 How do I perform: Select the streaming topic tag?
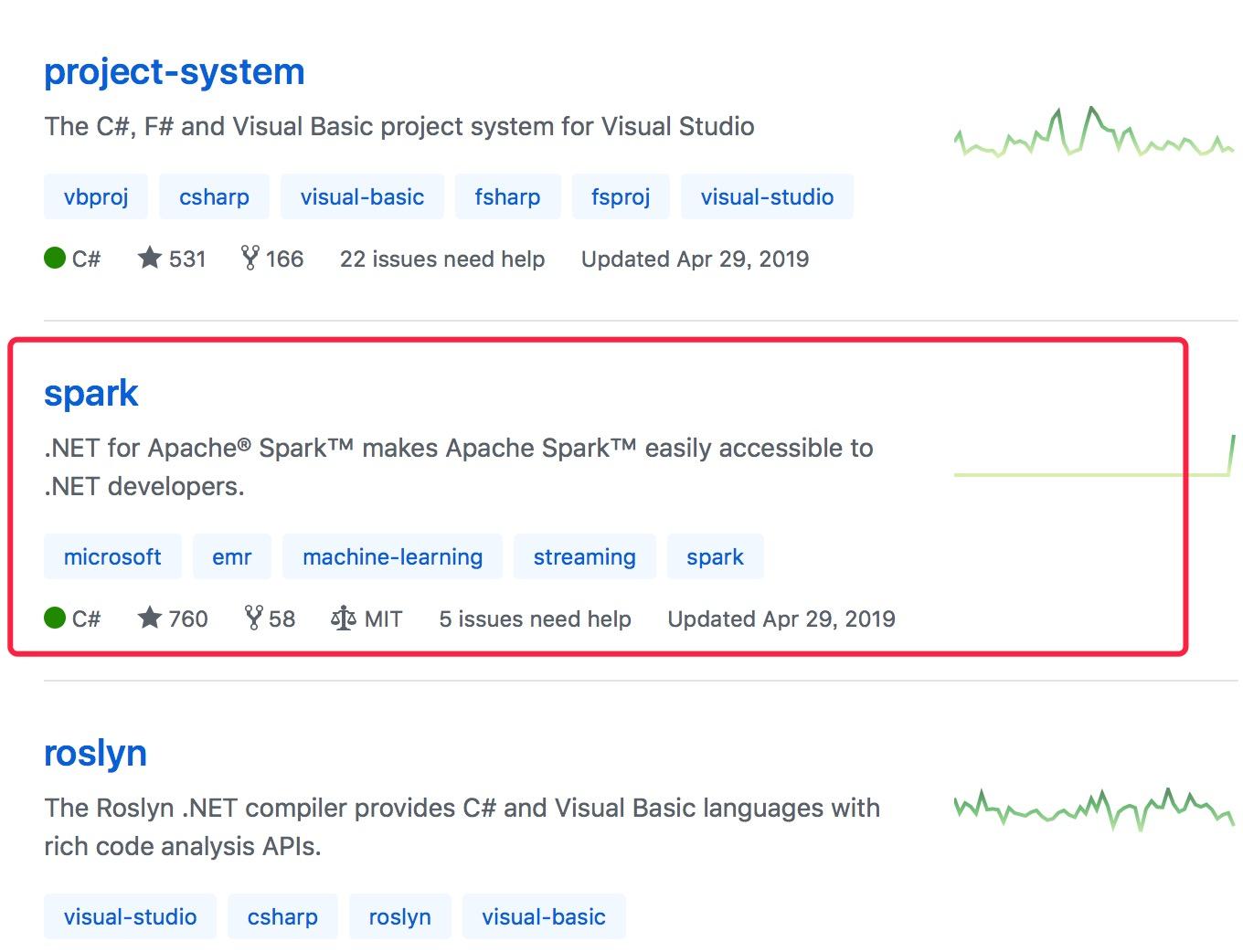click(584, 556)
